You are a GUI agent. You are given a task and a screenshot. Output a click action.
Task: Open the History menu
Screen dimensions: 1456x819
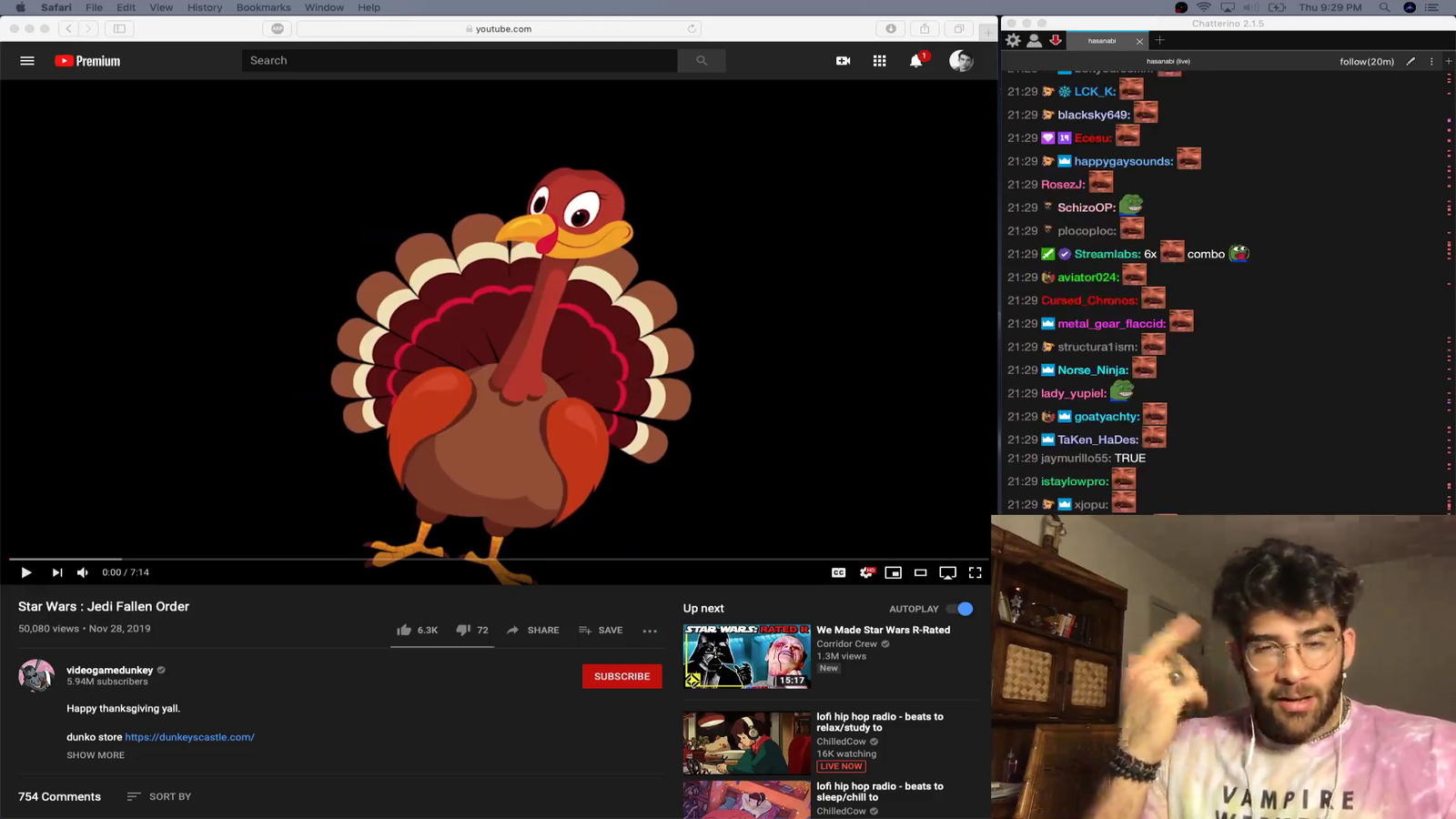(205, 7)
